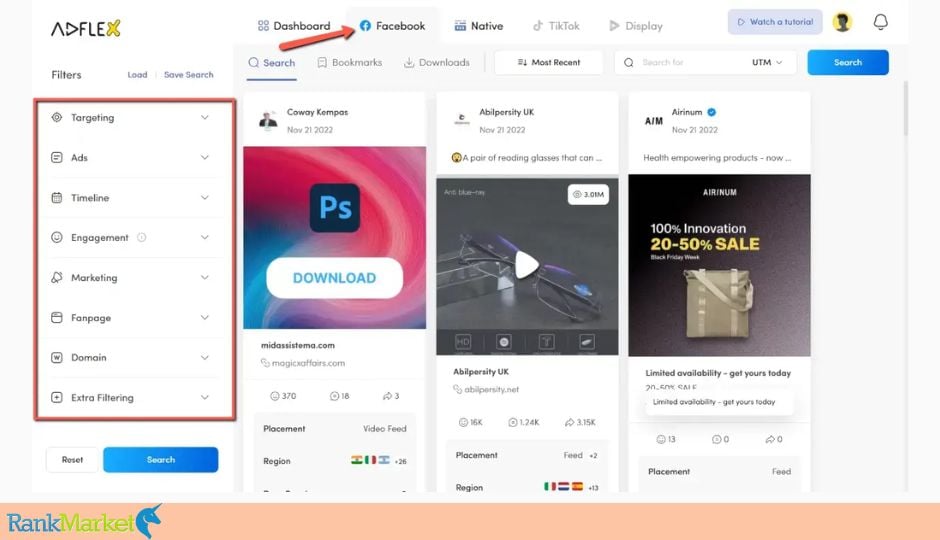Click Airinum verified badge

click(x=711, y=112)
